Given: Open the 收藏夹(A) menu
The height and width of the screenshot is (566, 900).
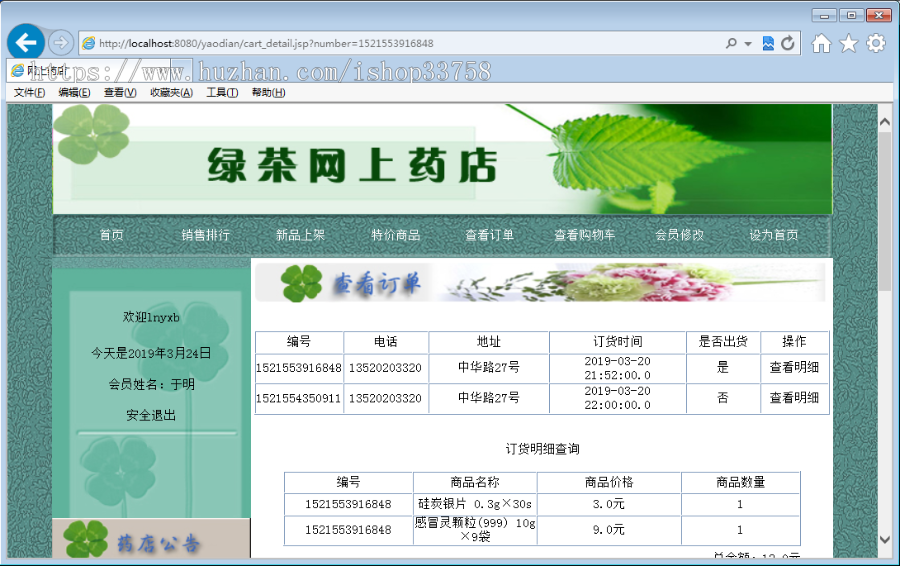Looking at the screenshot, I should [x=172, y=92].
